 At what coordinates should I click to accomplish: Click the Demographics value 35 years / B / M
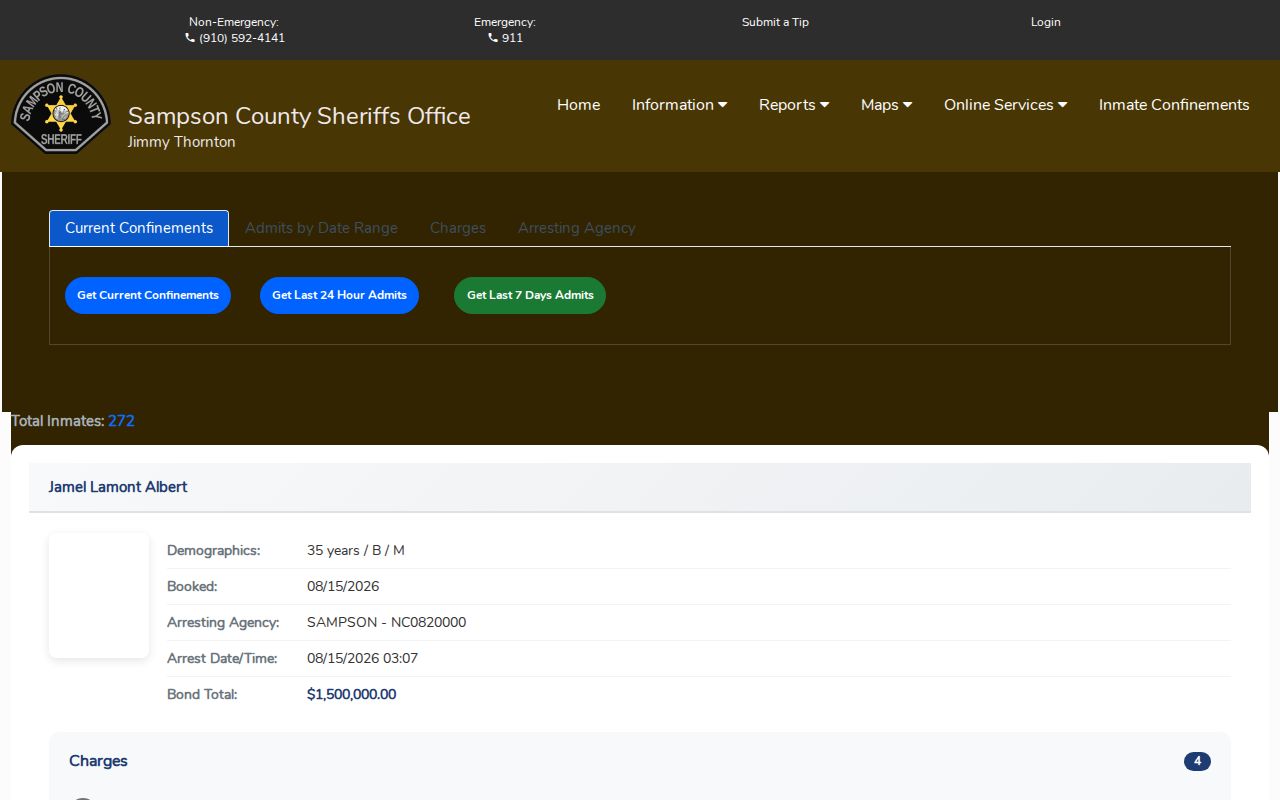355,550
